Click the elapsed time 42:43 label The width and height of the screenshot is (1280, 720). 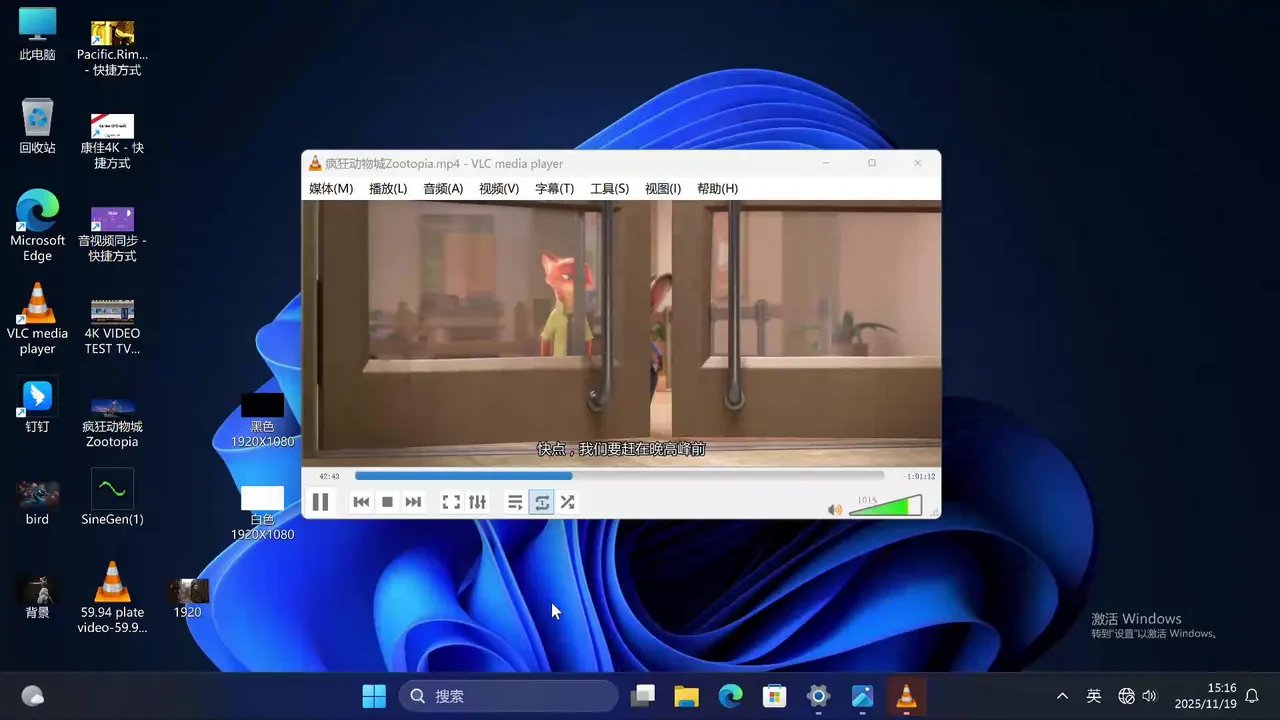click(x=329, y=476)
